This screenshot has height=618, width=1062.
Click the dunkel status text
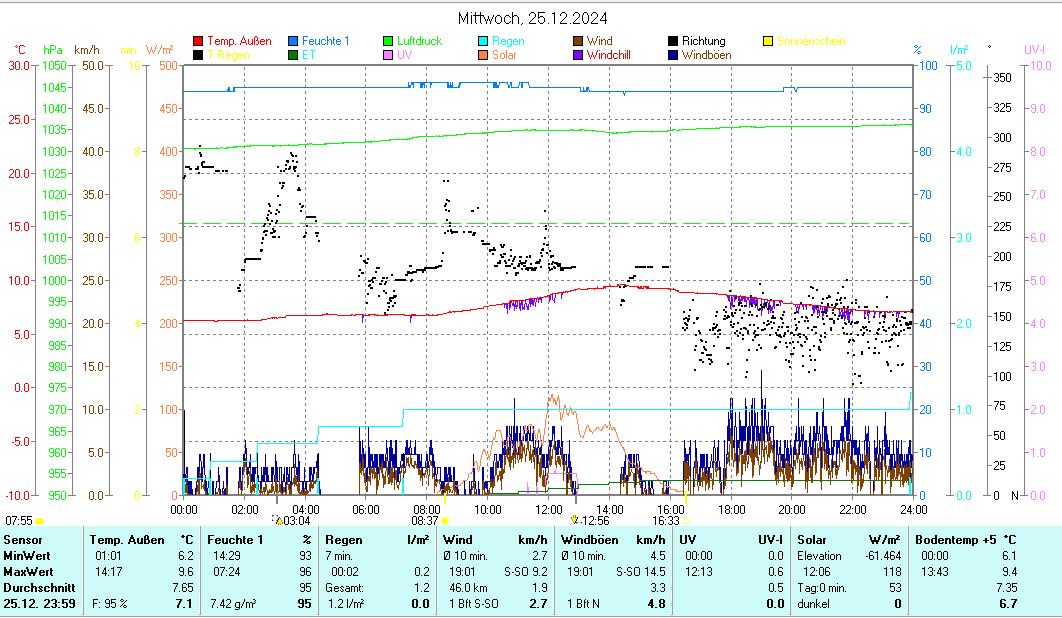813,604
